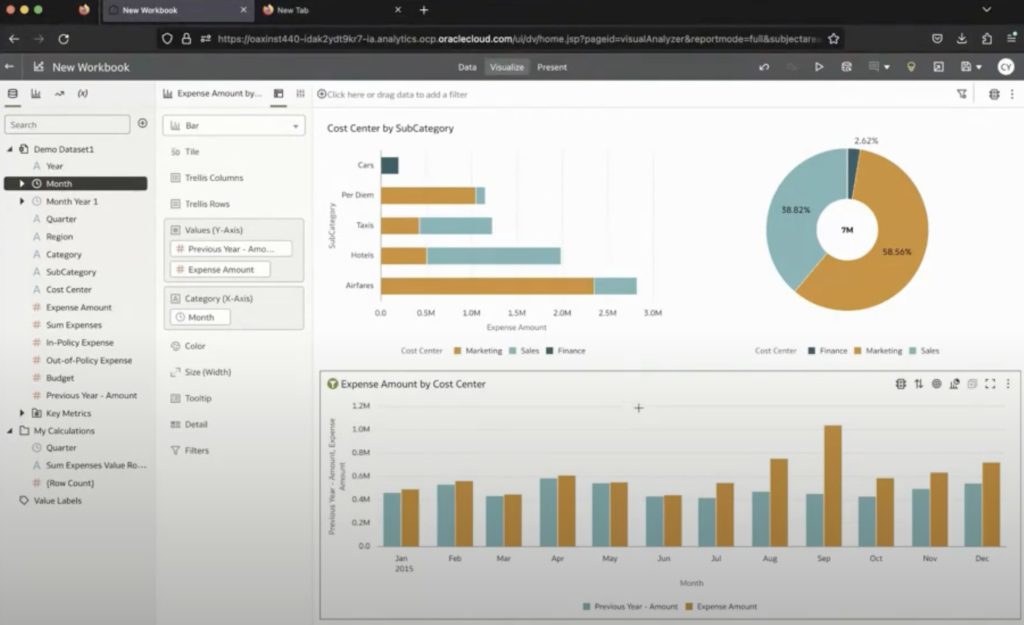The height and width of the screenshot is (625, 1024).
Task: Select the New Workbook browser tab
Action: (178, 10)
